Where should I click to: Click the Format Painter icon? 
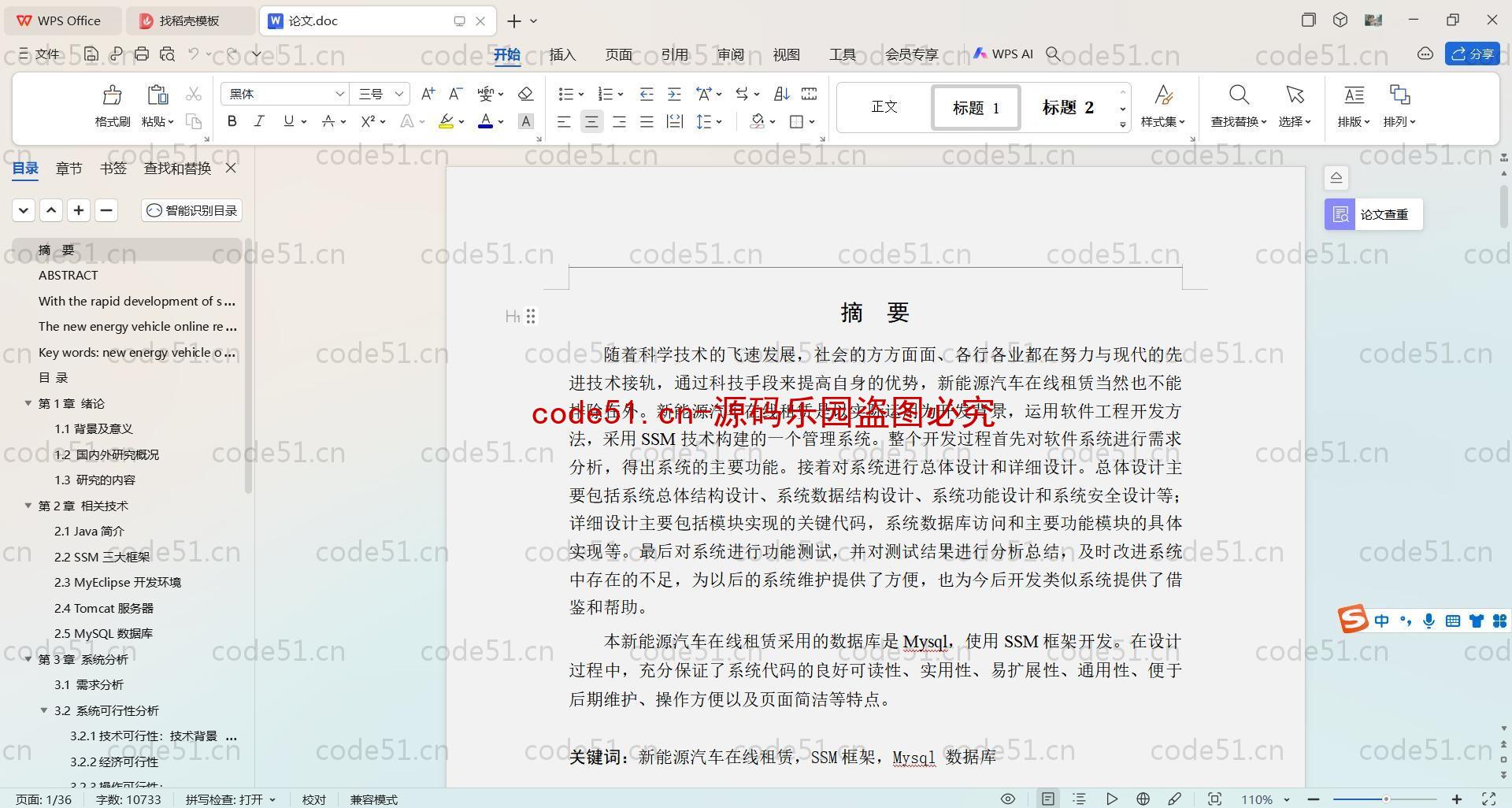(113, 95)
